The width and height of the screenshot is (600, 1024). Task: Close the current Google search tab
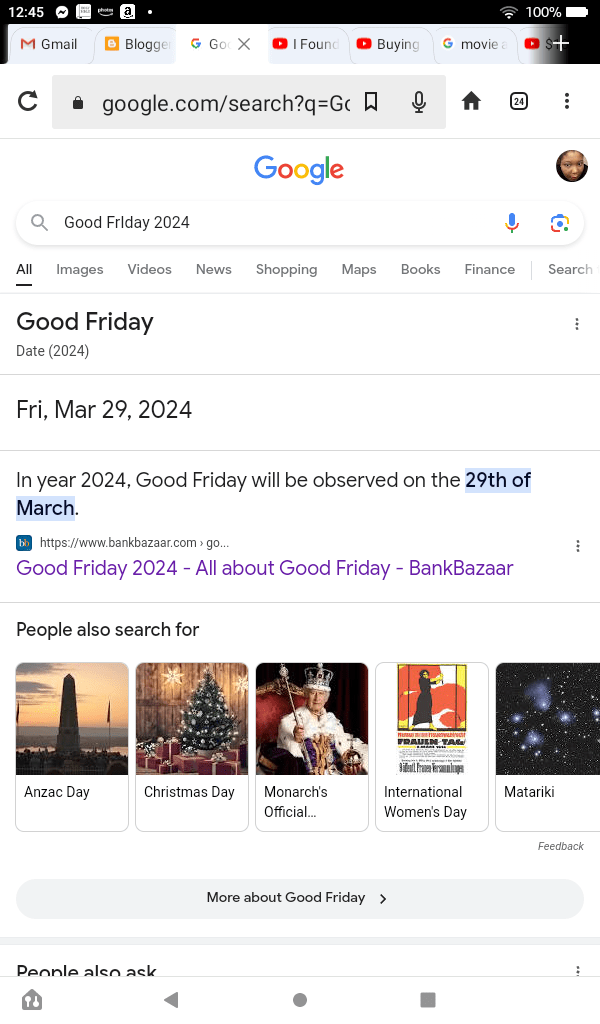(244, 44)
